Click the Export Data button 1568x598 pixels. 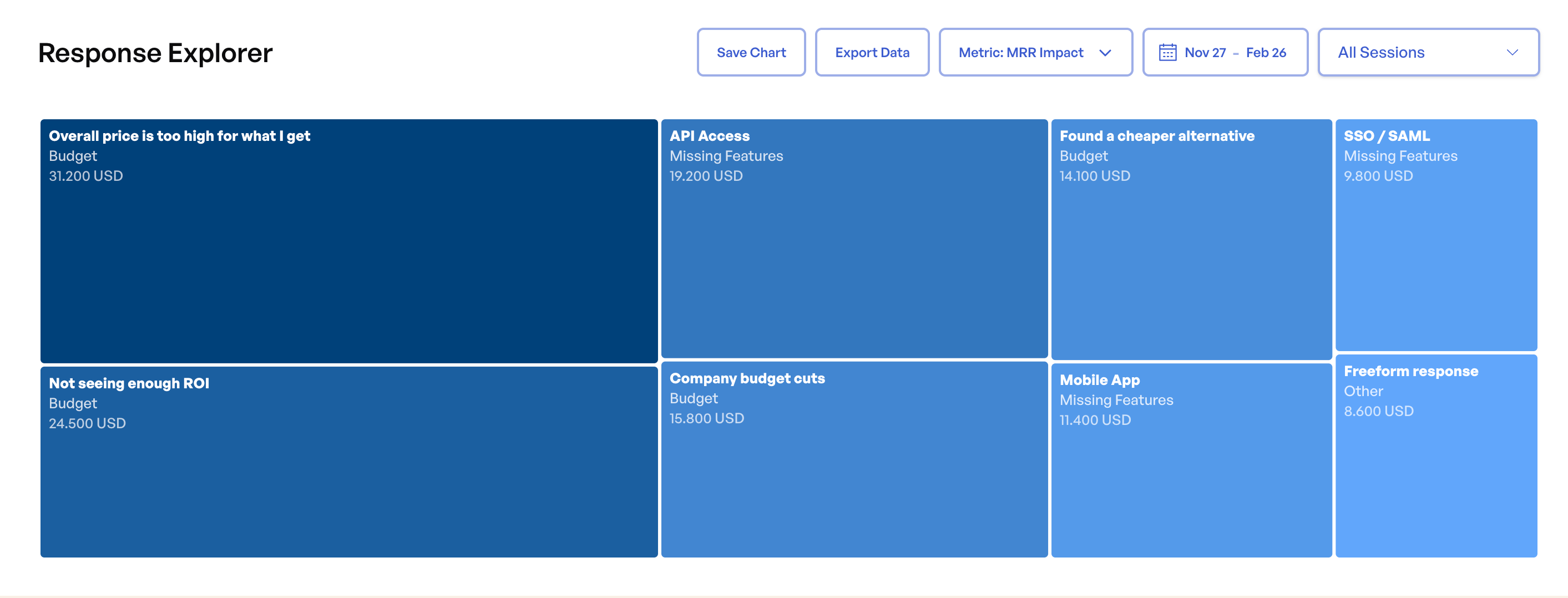[872, 52]
